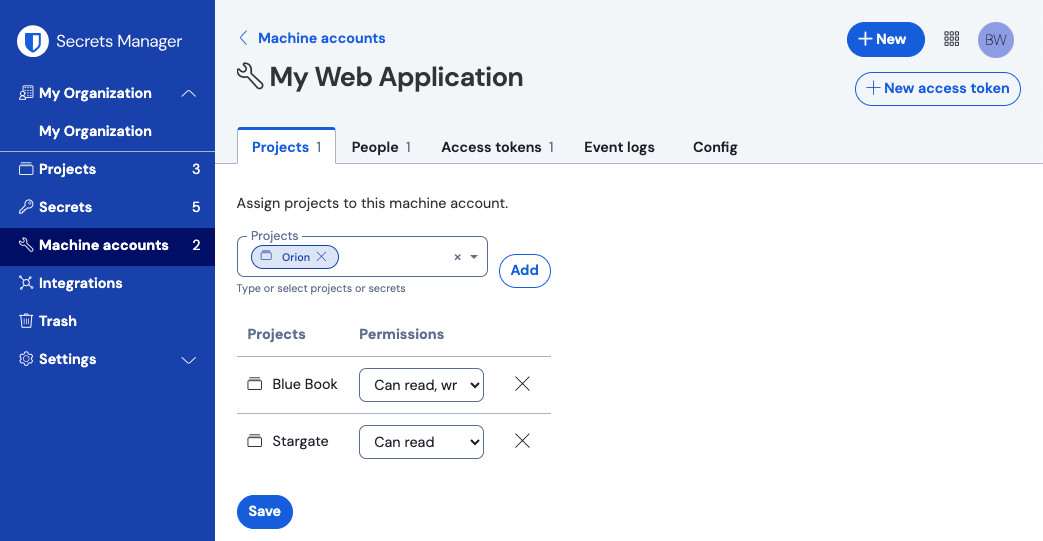Click inside the Projects input field
The image size is (1043, 541).
point(395,257)
